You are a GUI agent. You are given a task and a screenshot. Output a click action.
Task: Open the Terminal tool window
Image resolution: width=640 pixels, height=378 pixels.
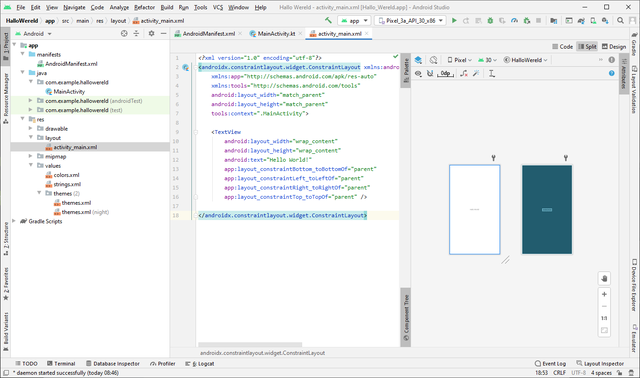tap(61, 364)
